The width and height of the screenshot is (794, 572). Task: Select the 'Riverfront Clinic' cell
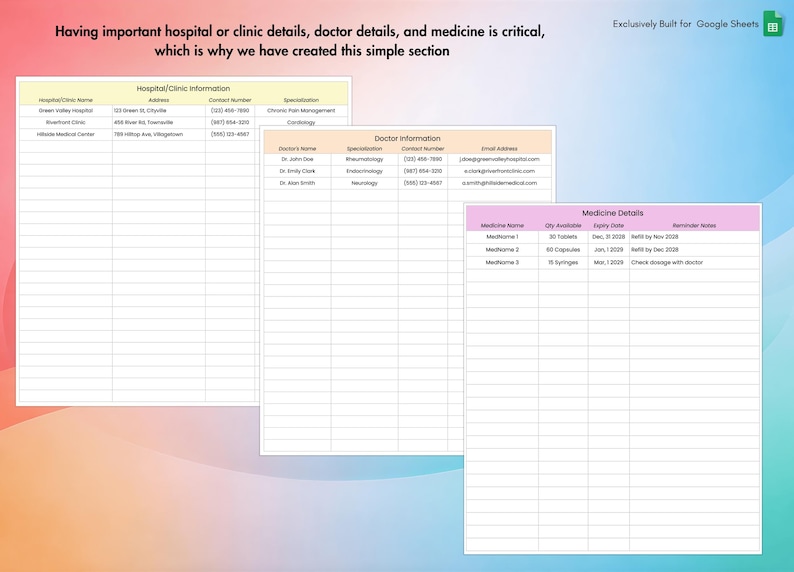(x=66, y=122)
